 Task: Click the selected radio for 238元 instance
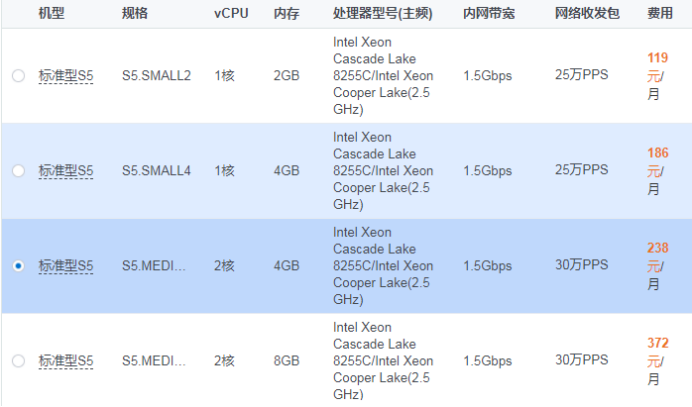point(18,266)
